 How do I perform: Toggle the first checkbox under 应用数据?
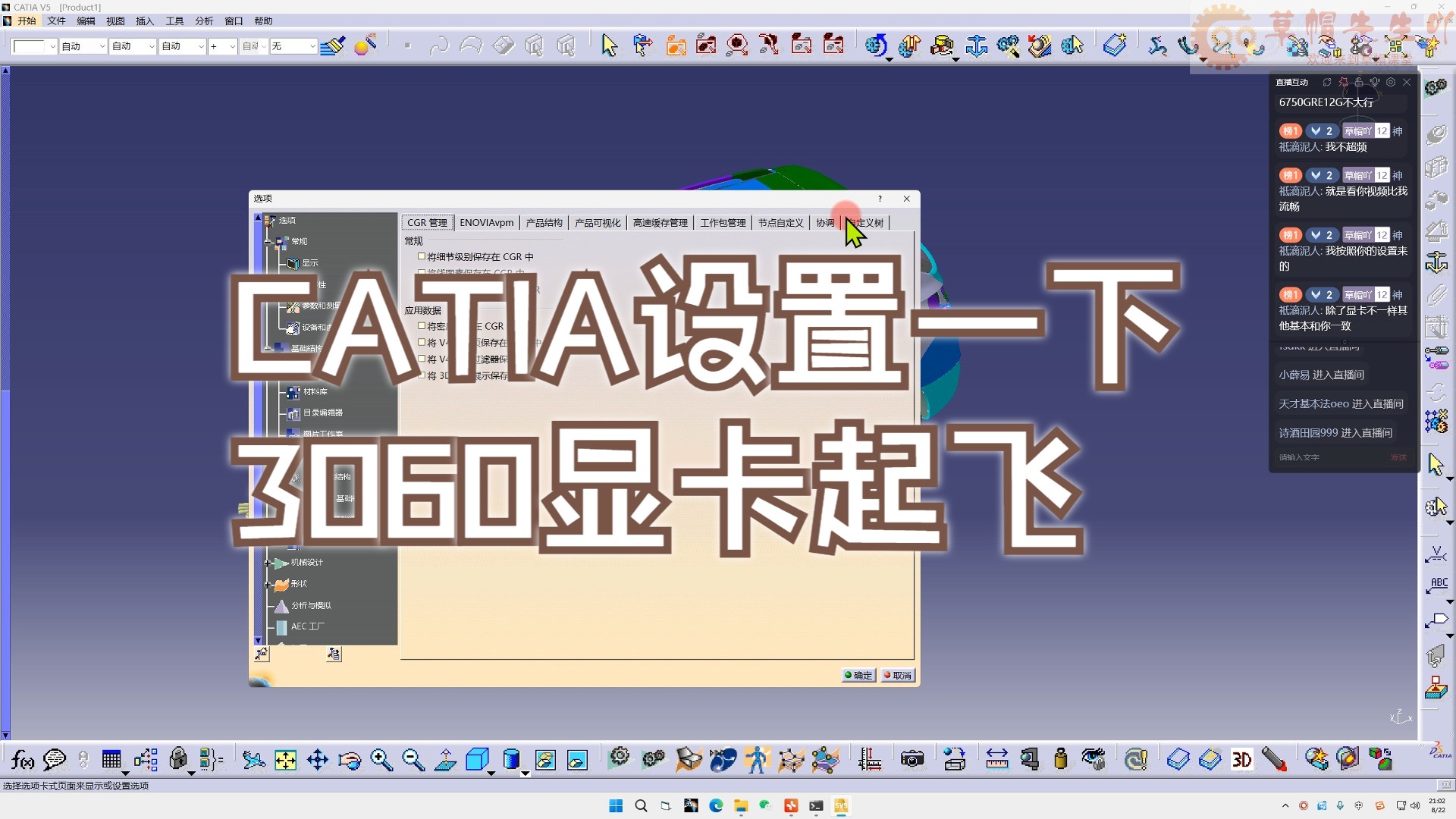(422, 326)
